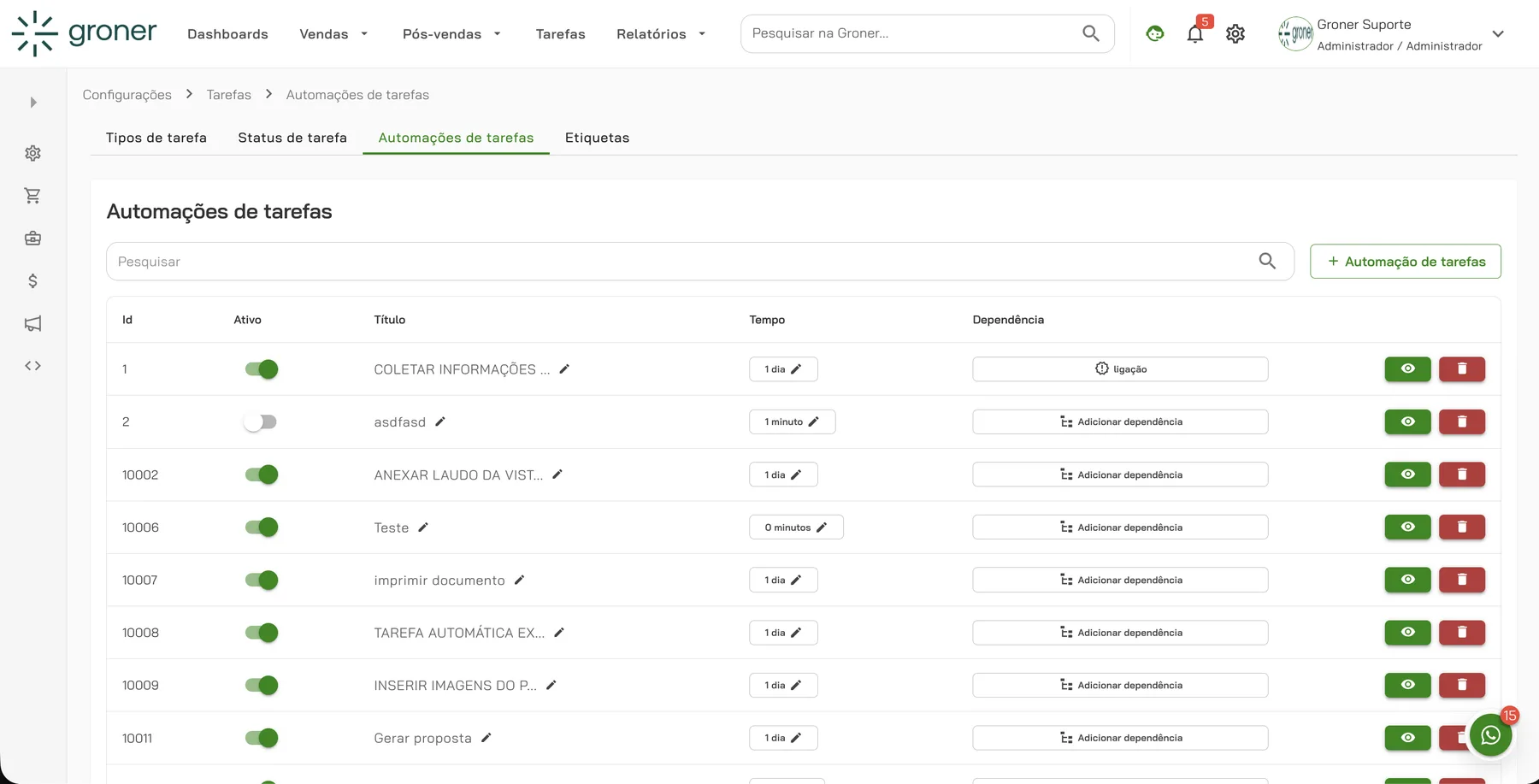This screenshot has height=784, width=1539.
Task: Click the search icon in Pesquisar field
Action: 1267,262
